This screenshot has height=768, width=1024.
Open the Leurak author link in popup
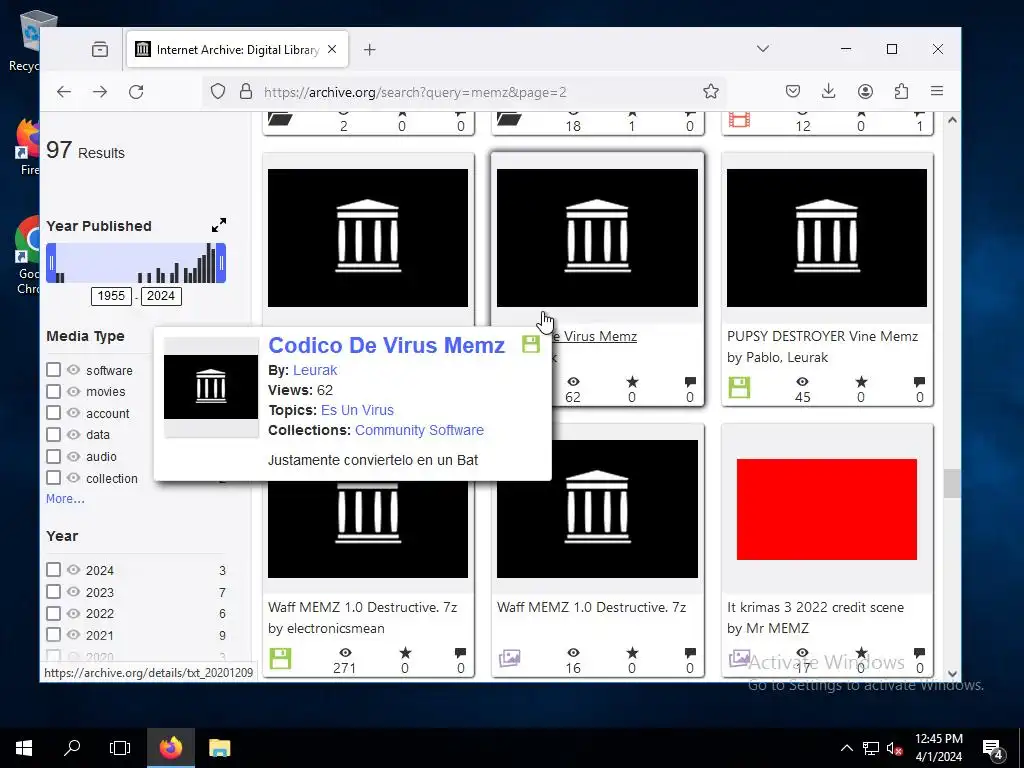click(x=315, y=370)
